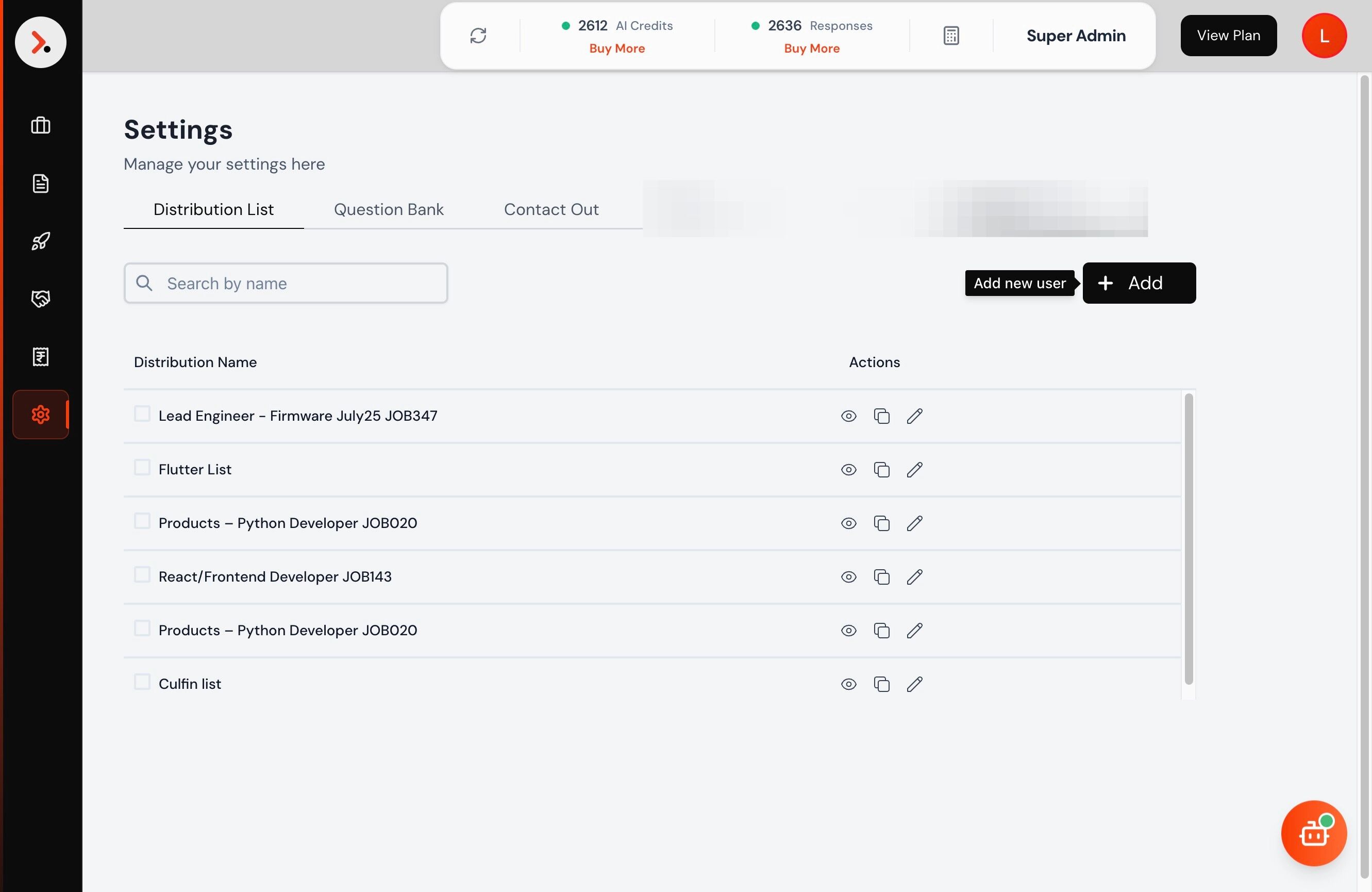
Task: Open the document sidebar icon
Action: point(40,184)
